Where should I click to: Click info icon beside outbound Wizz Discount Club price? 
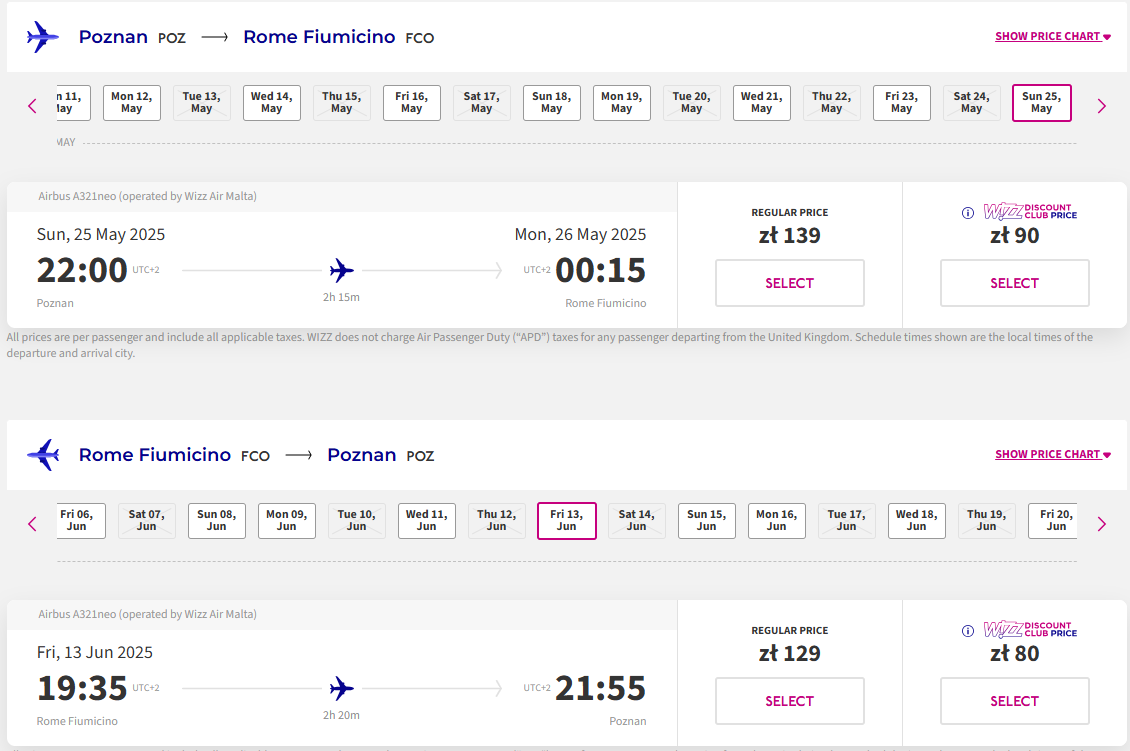[968, 213]
